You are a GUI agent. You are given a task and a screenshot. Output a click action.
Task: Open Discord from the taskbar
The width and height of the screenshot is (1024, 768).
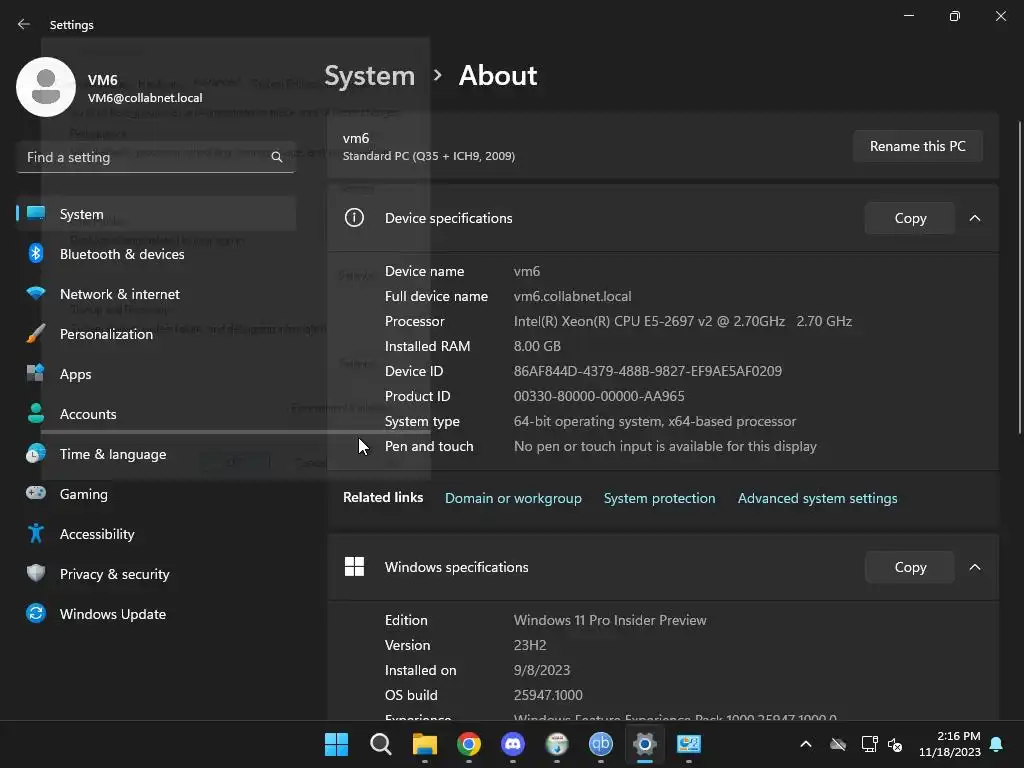click(x=513, y=744)
